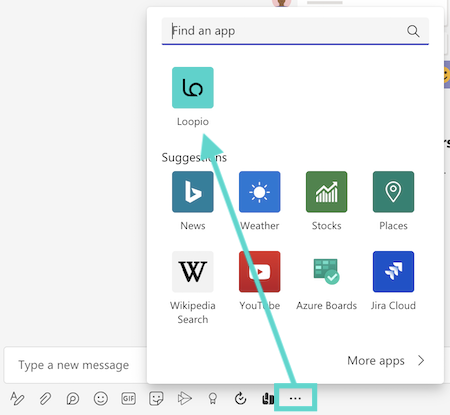The image size is (450, 415).
Task: Click the three-dots messaging extensions button
Action: pyautogui.click(x=295, y=398)
